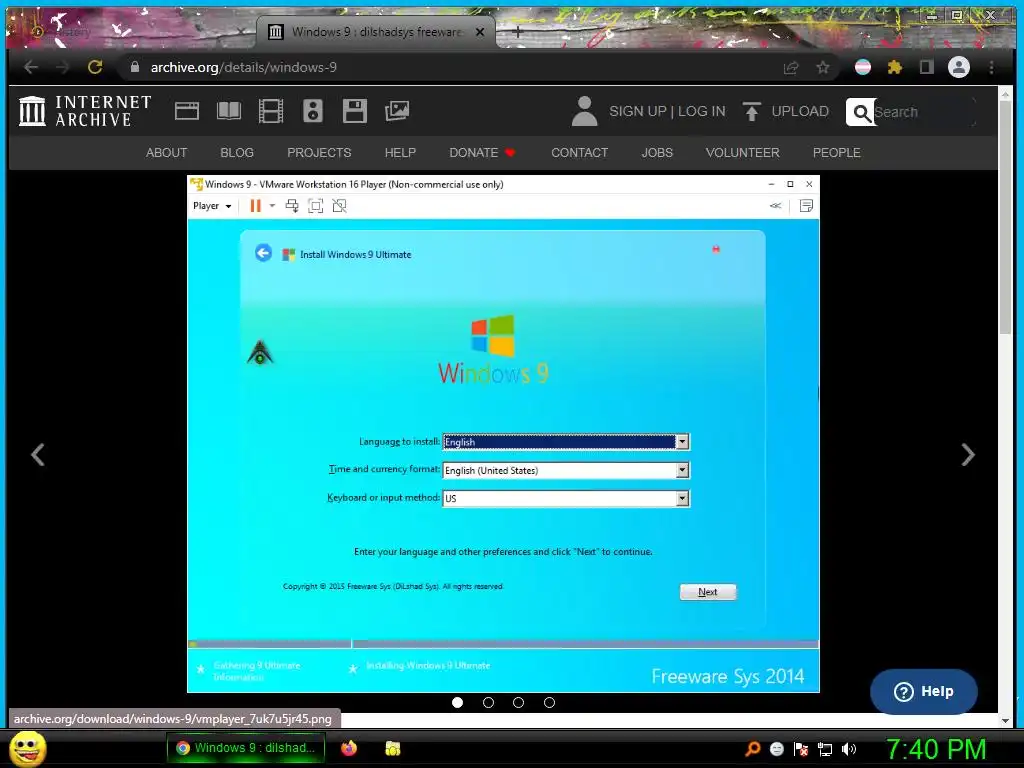Open the ABOUT menu item

tap(167, 153)
